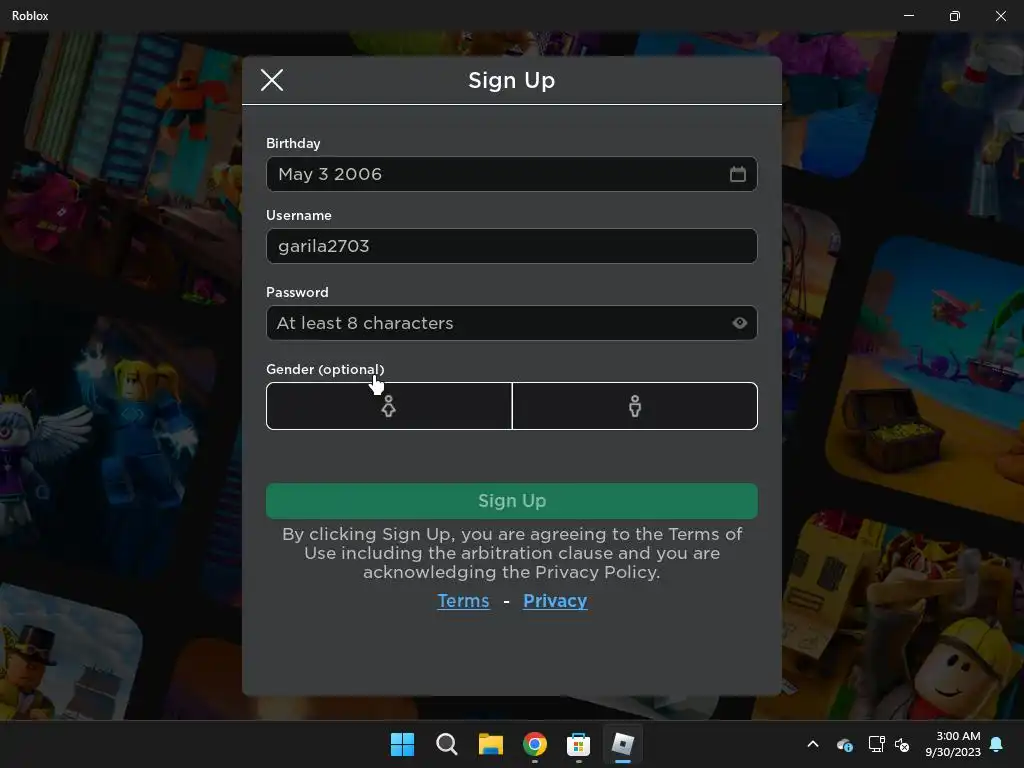This screenshot has height=768, width=1024.
Task: Click the Birthday label
Action: (293, 143)
